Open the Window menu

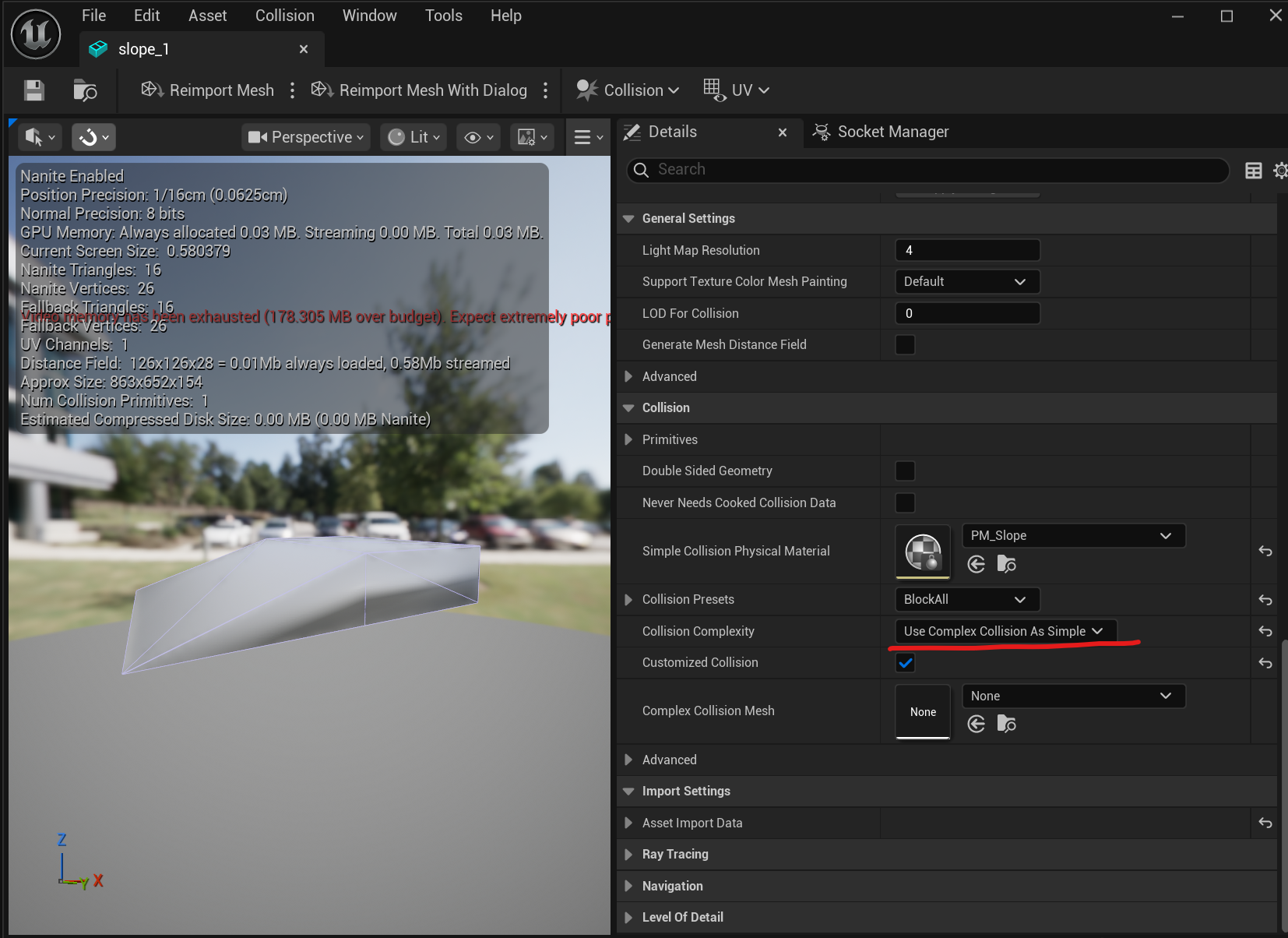point(369,16)
